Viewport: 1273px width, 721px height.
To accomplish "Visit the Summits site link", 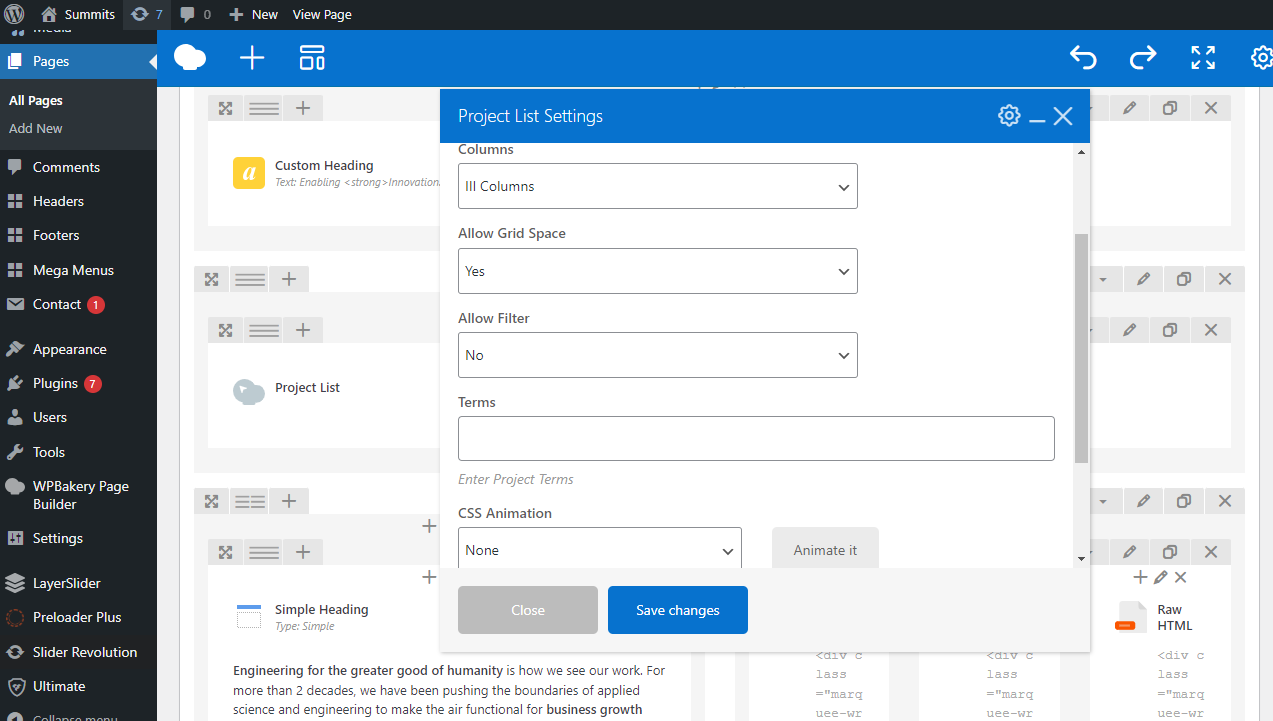I will pyautogui.click(x=78, y=14).
